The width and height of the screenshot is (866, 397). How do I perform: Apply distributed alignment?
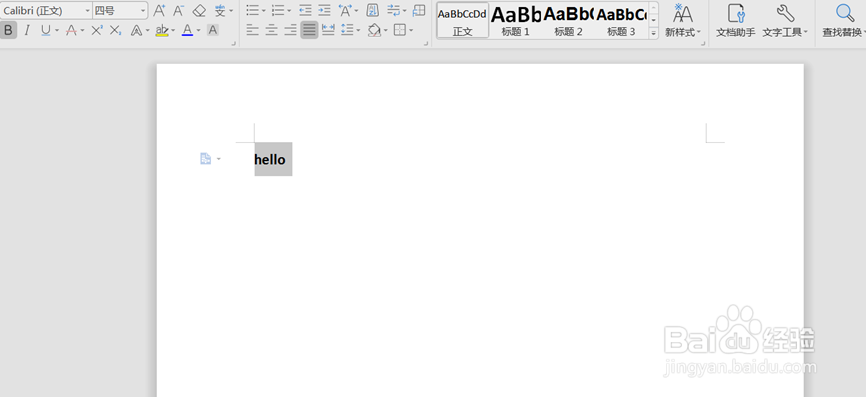click(x=328, y=30)
